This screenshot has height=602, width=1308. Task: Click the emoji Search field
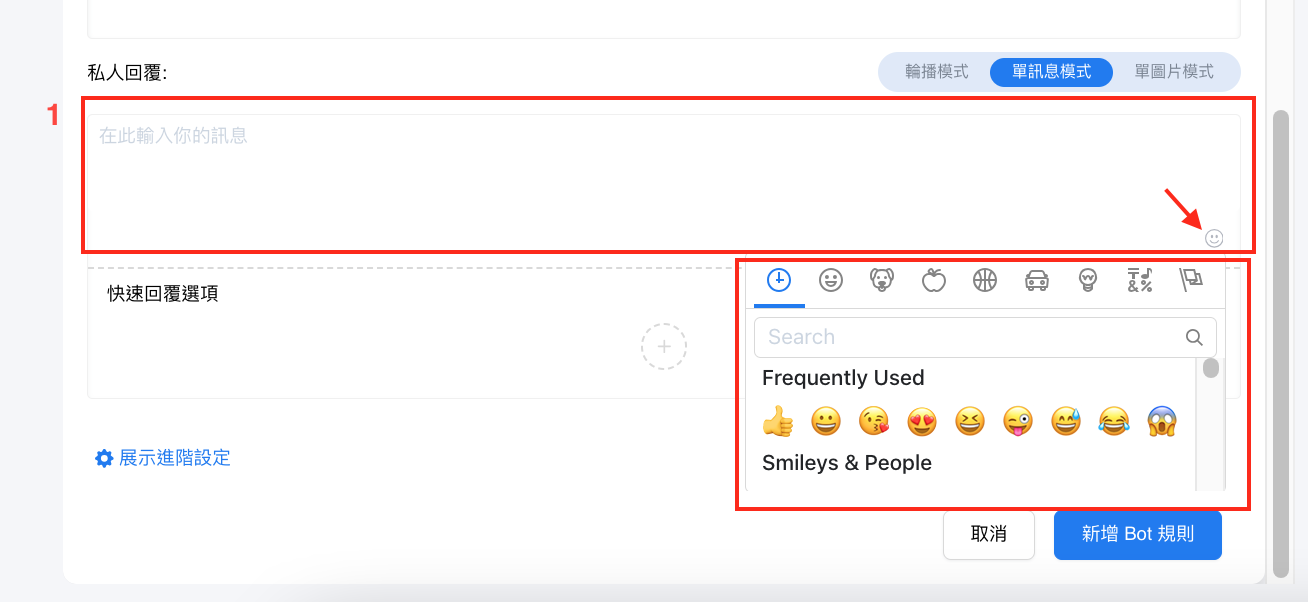pyautogui.click(x=970, y=337)
